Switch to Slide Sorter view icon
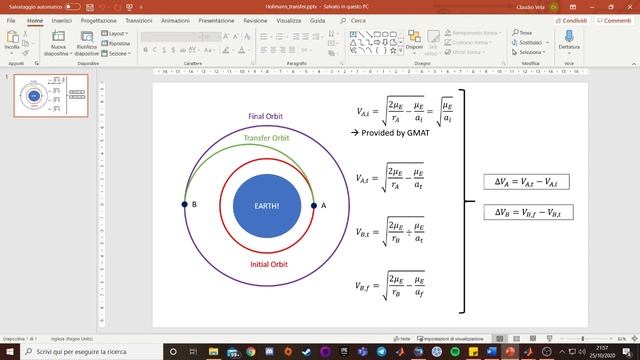 pyautogui.click(x=516, y=339)
